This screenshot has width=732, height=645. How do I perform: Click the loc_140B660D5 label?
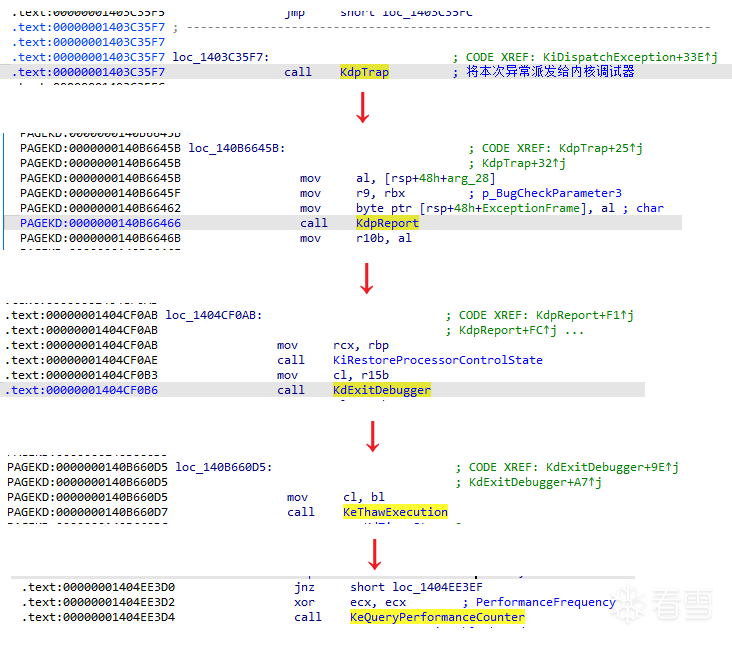[224, 467]
